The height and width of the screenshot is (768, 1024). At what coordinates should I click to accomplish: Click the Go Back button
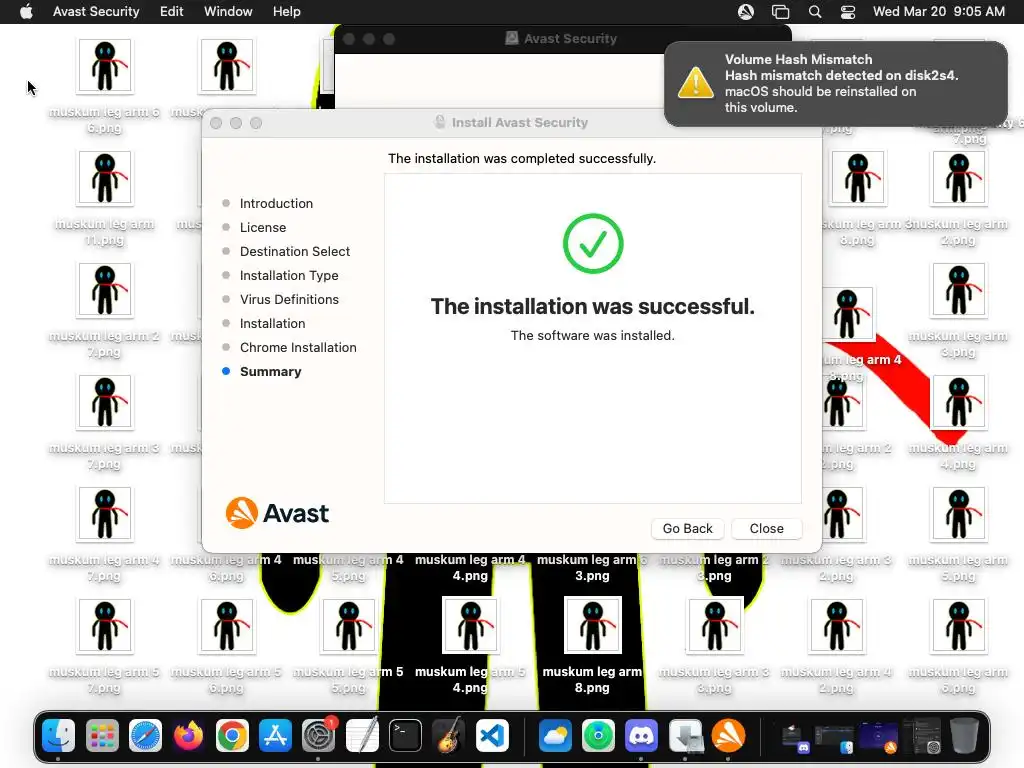(688, 528)
